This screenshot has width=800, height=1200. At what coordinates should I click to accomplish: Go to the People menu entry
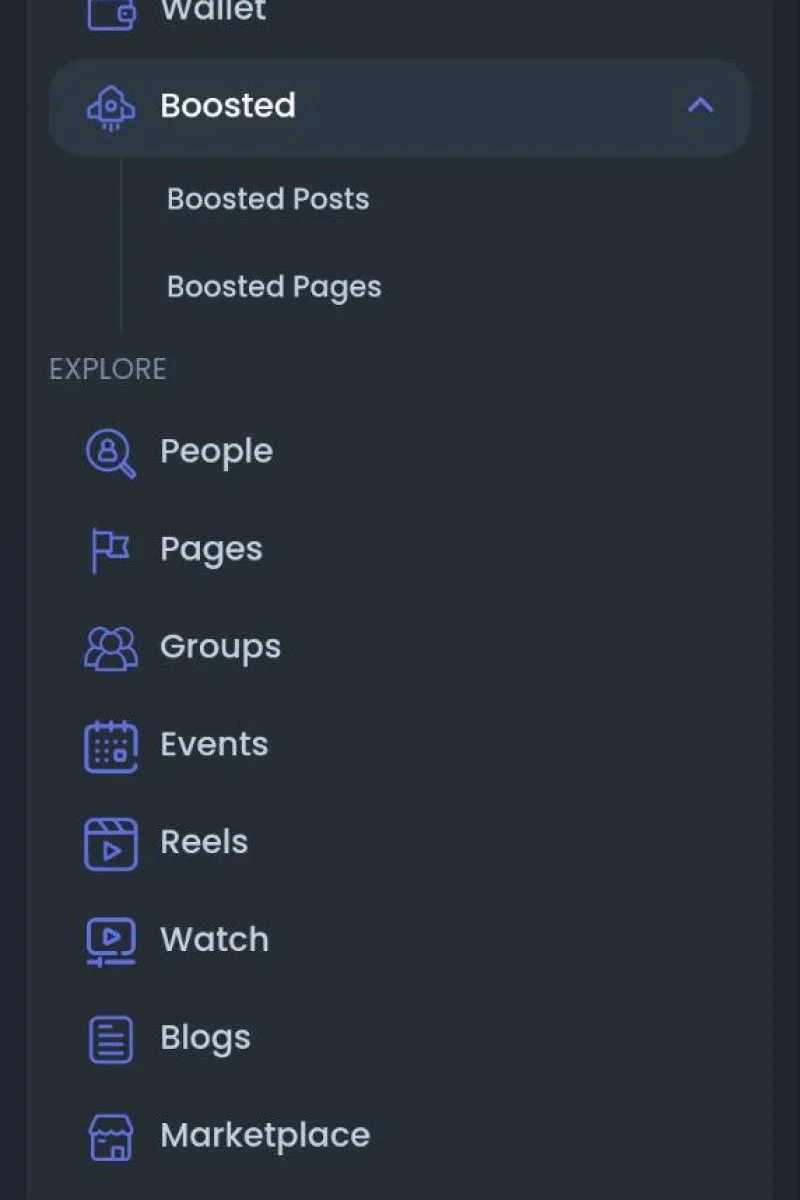[x=216, y=452]
